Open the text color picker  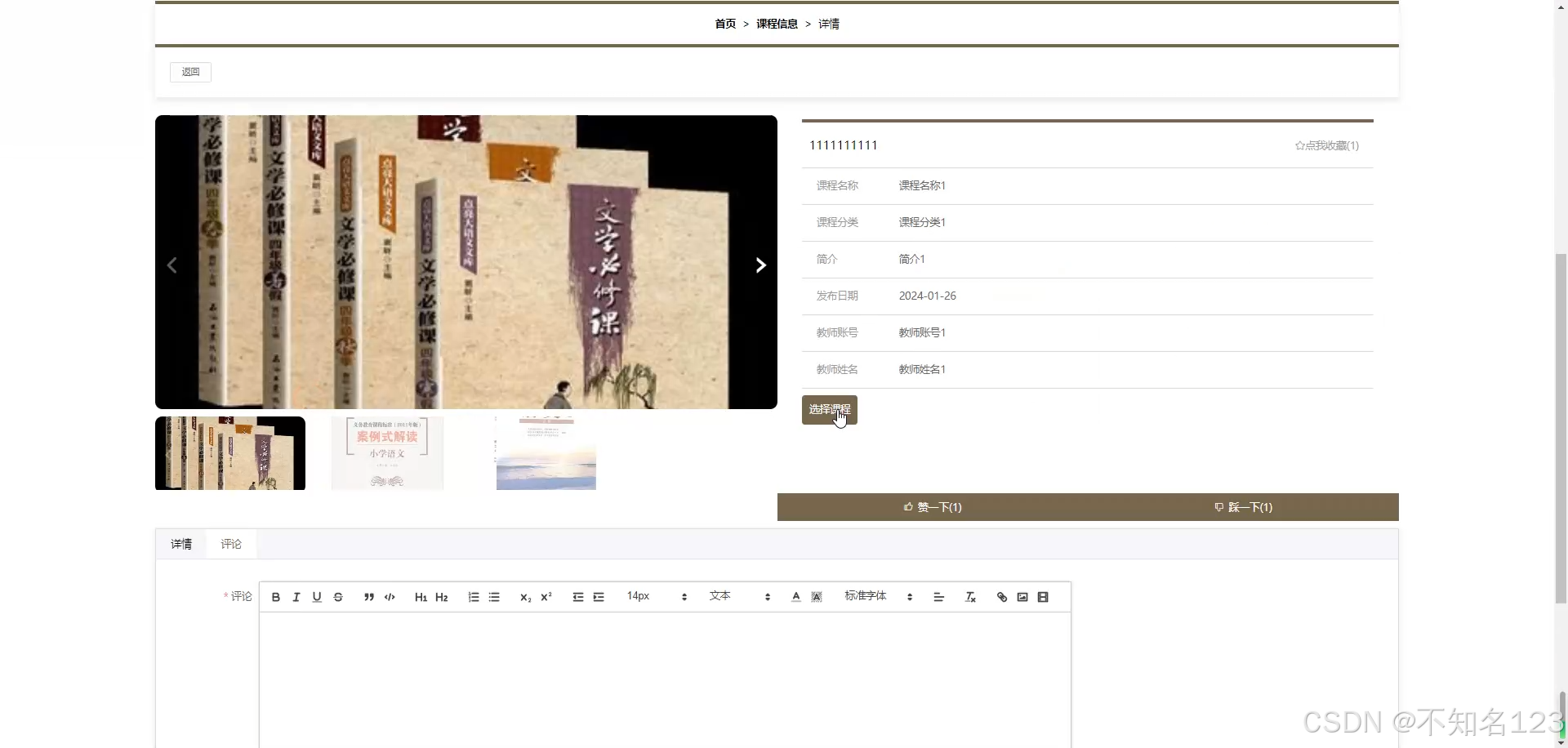[796, 597]
